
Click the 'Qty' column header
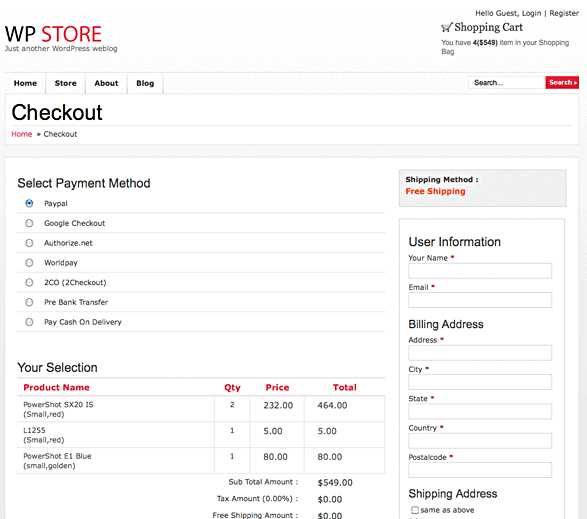[232, 388]
